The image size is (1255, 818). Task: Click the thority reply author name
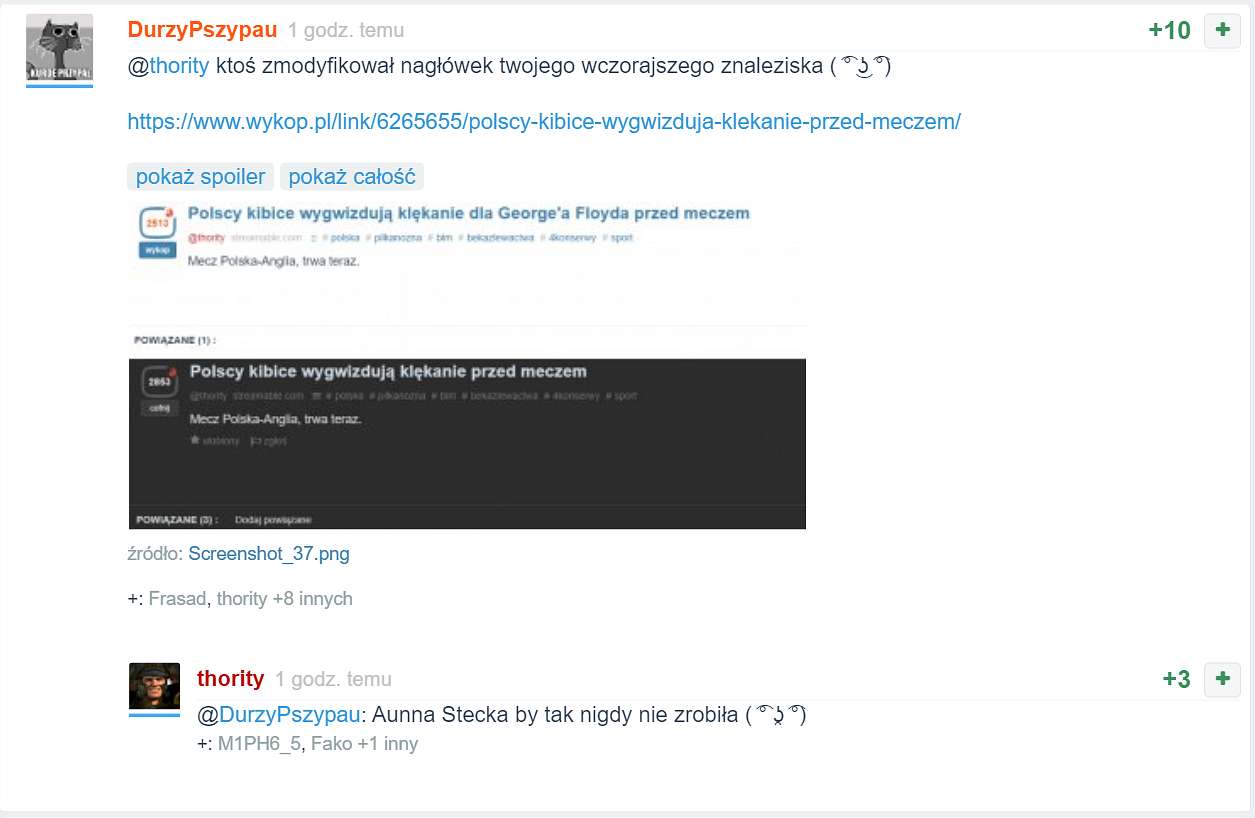[231, 679]
